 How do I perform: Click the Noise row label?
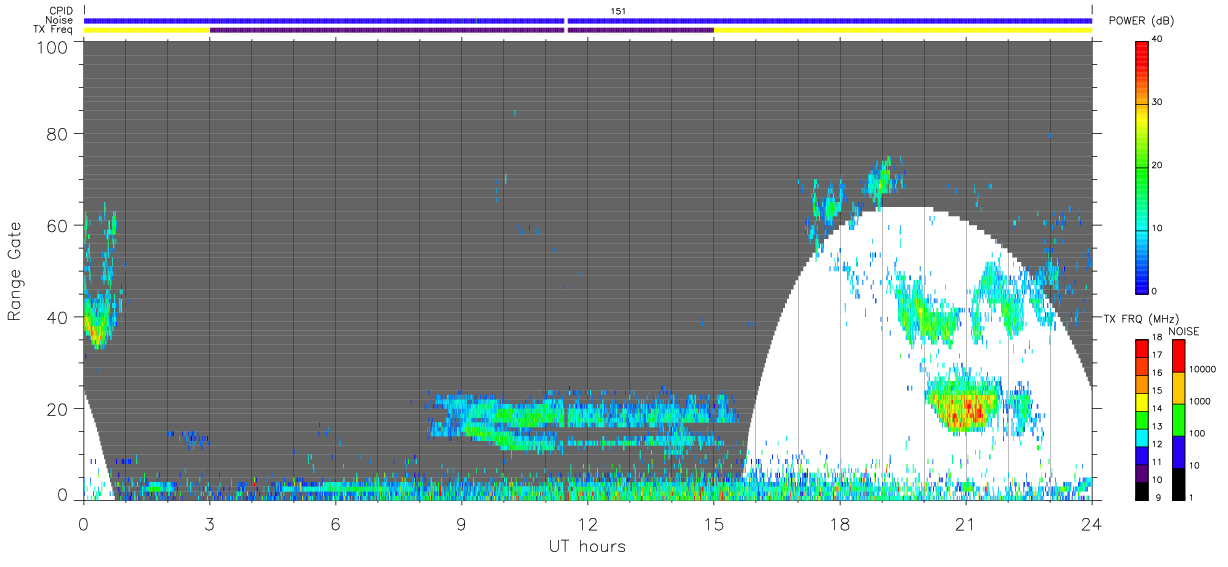tap(59, 20)
